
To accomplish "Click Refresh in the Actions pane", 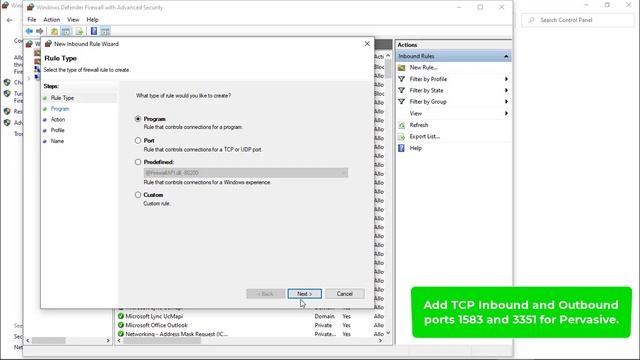I will tap(419, 125).
